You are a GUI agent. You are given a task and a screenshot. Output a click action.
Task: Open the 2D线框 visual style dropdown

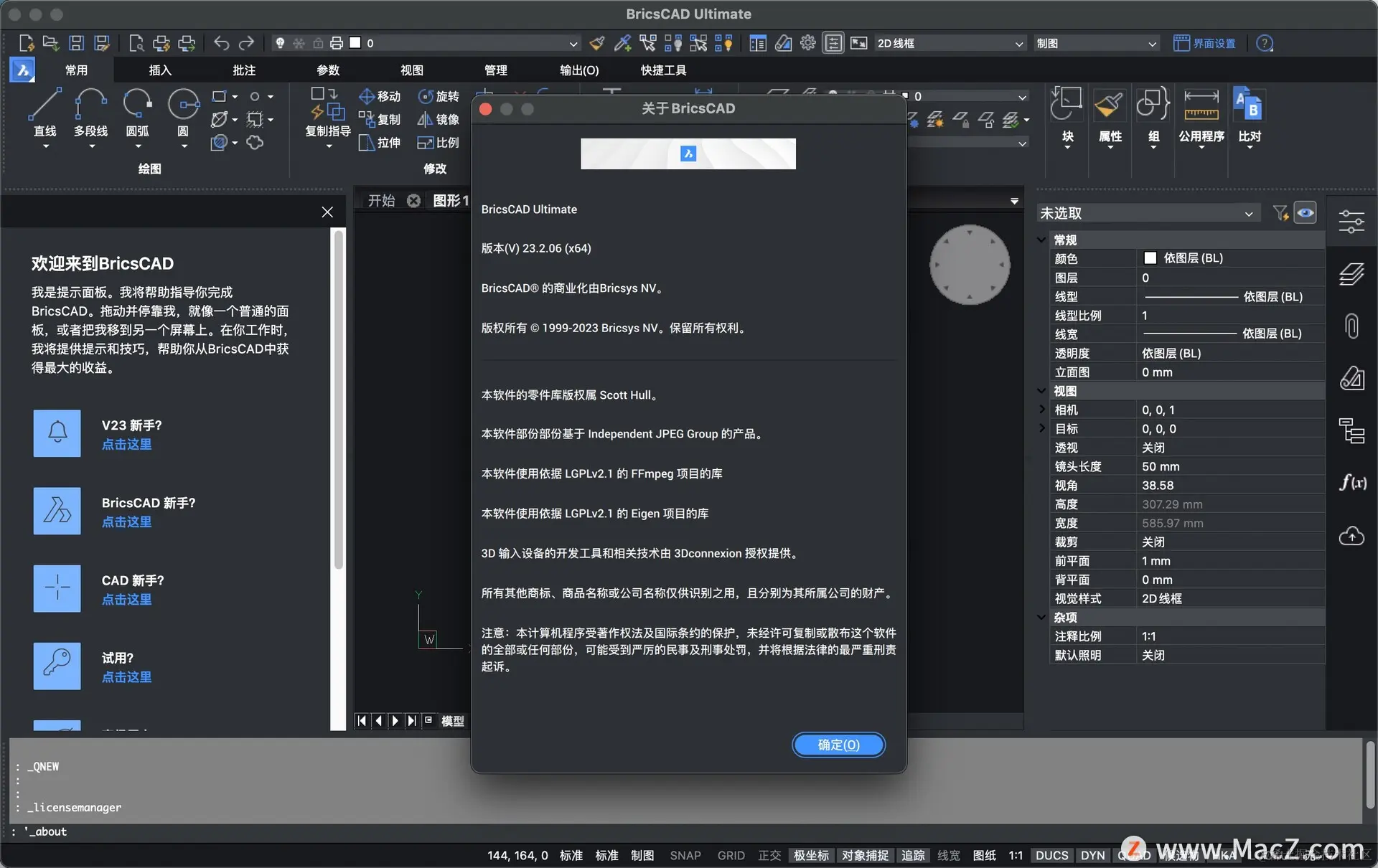949,44
